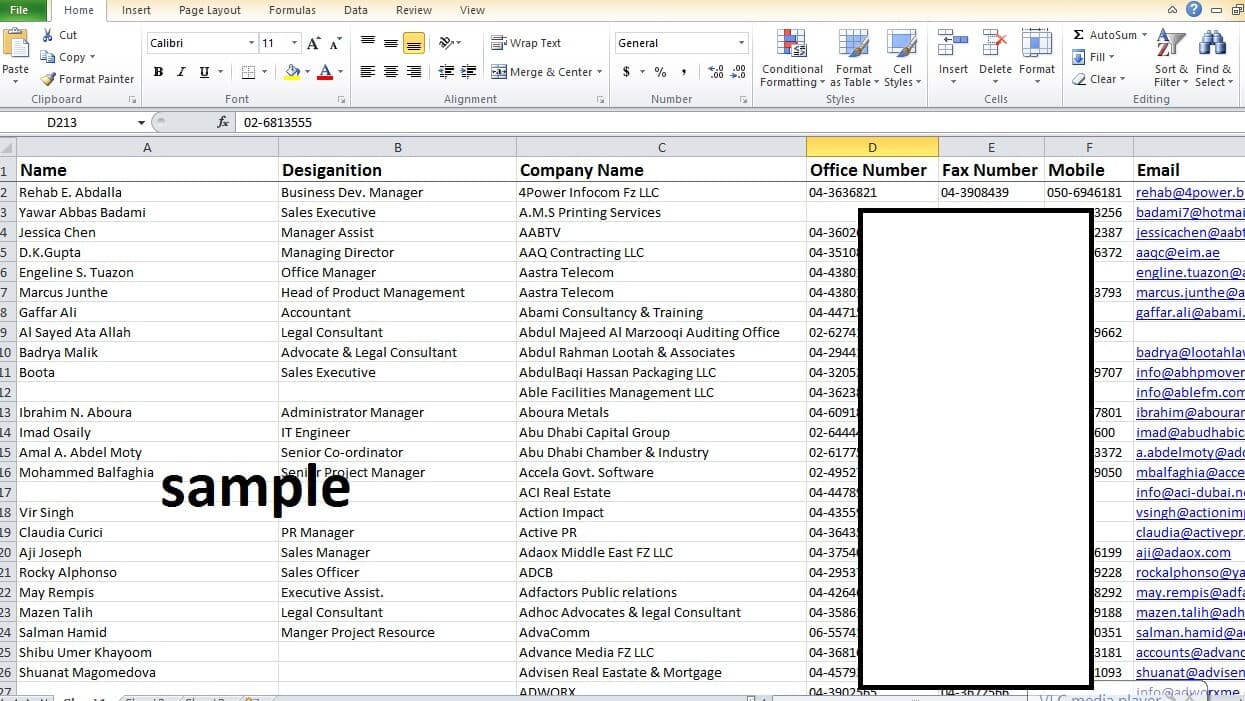The height and width of the screenshot is (701, 1245).
Task: Click the Clear button in Editing group
Action: pyautogui.click(x=1098, y=79)
